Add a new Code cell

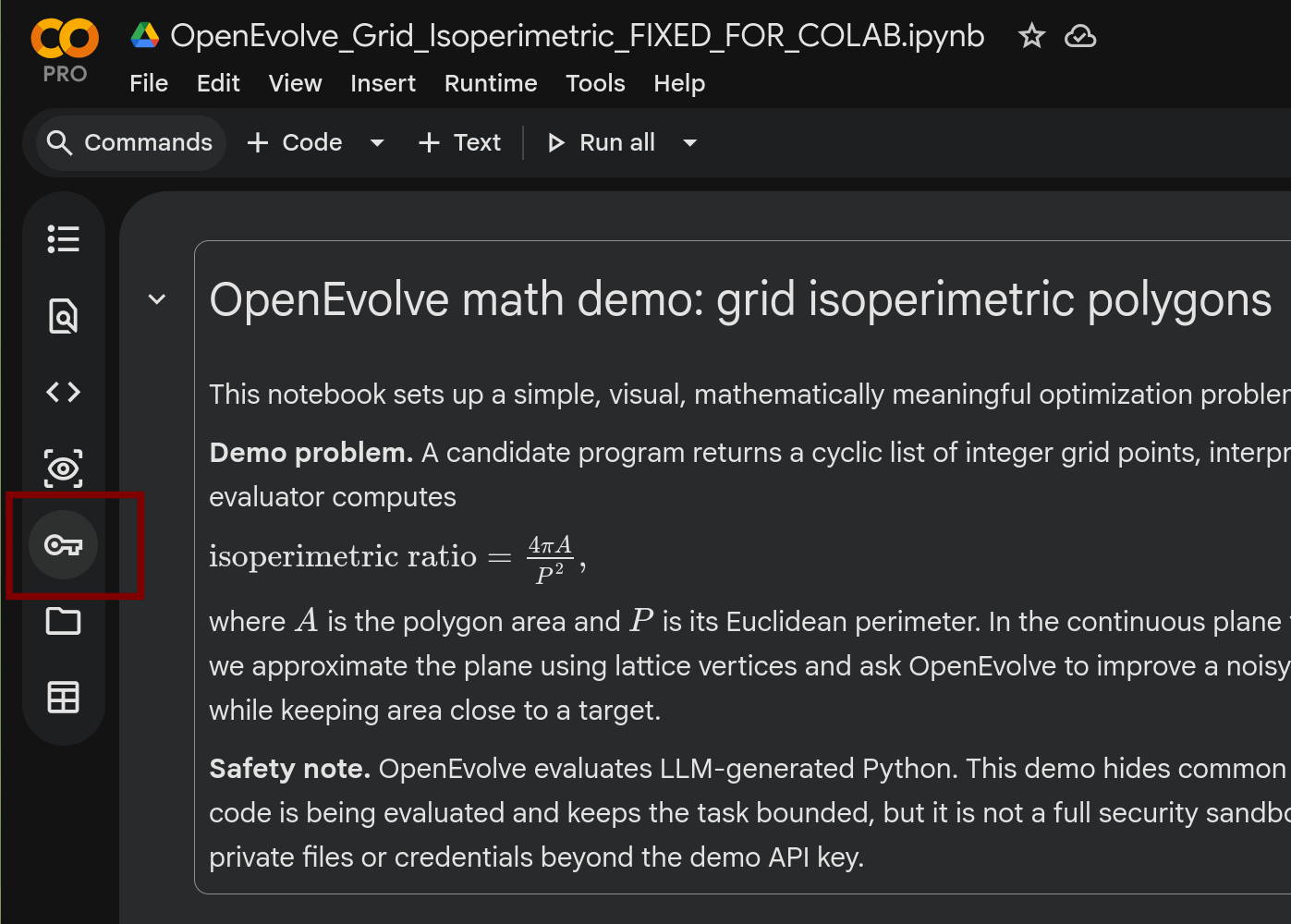pos(296,142)
